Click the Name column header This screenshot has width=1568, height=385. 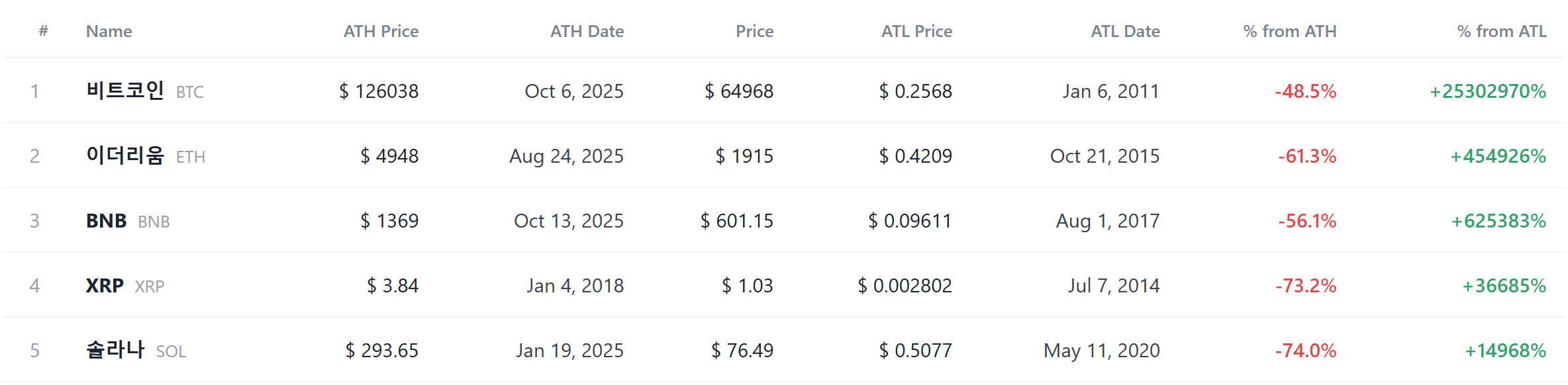click(x=109, y=31)
